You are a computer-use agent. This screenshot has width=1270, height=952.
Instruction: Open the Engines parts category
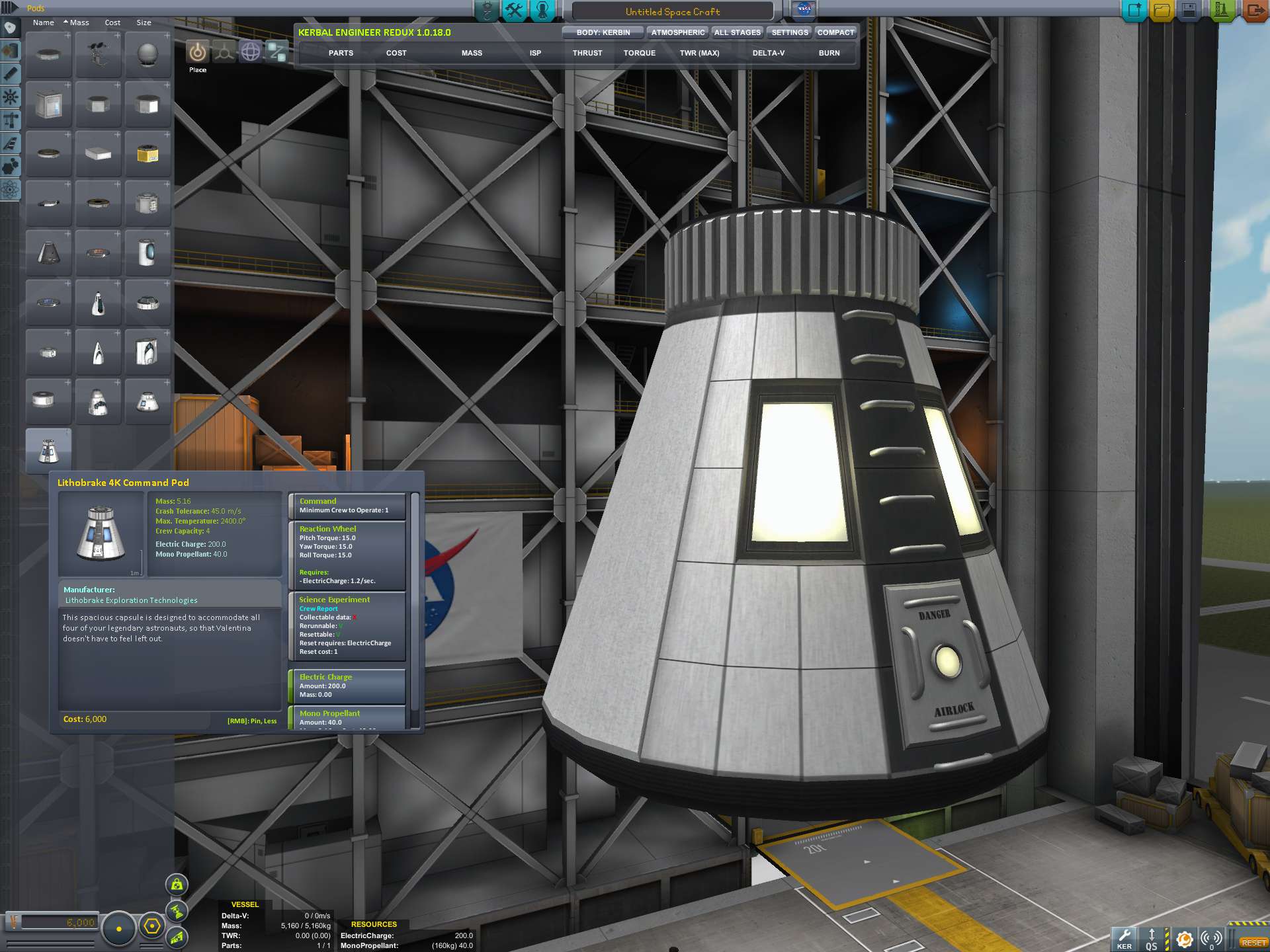click(x=10, y=74)
